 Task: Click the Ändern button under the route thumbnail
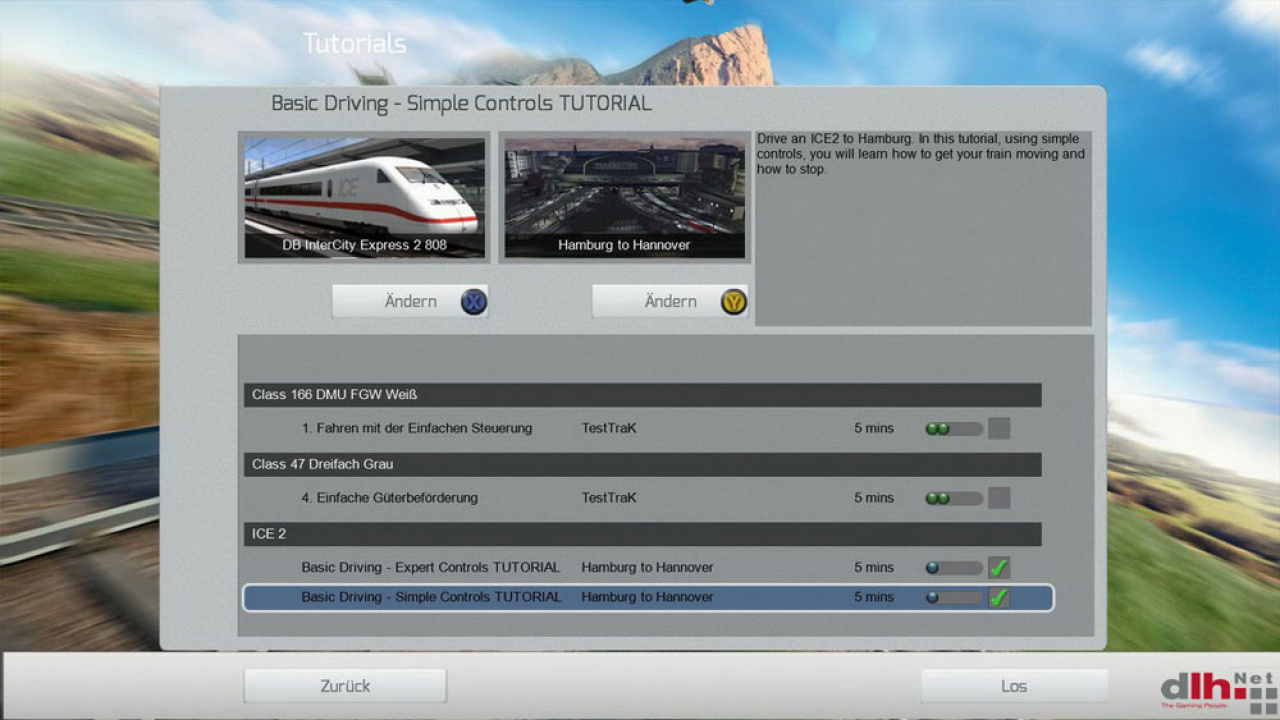click(x=670, y=301)
